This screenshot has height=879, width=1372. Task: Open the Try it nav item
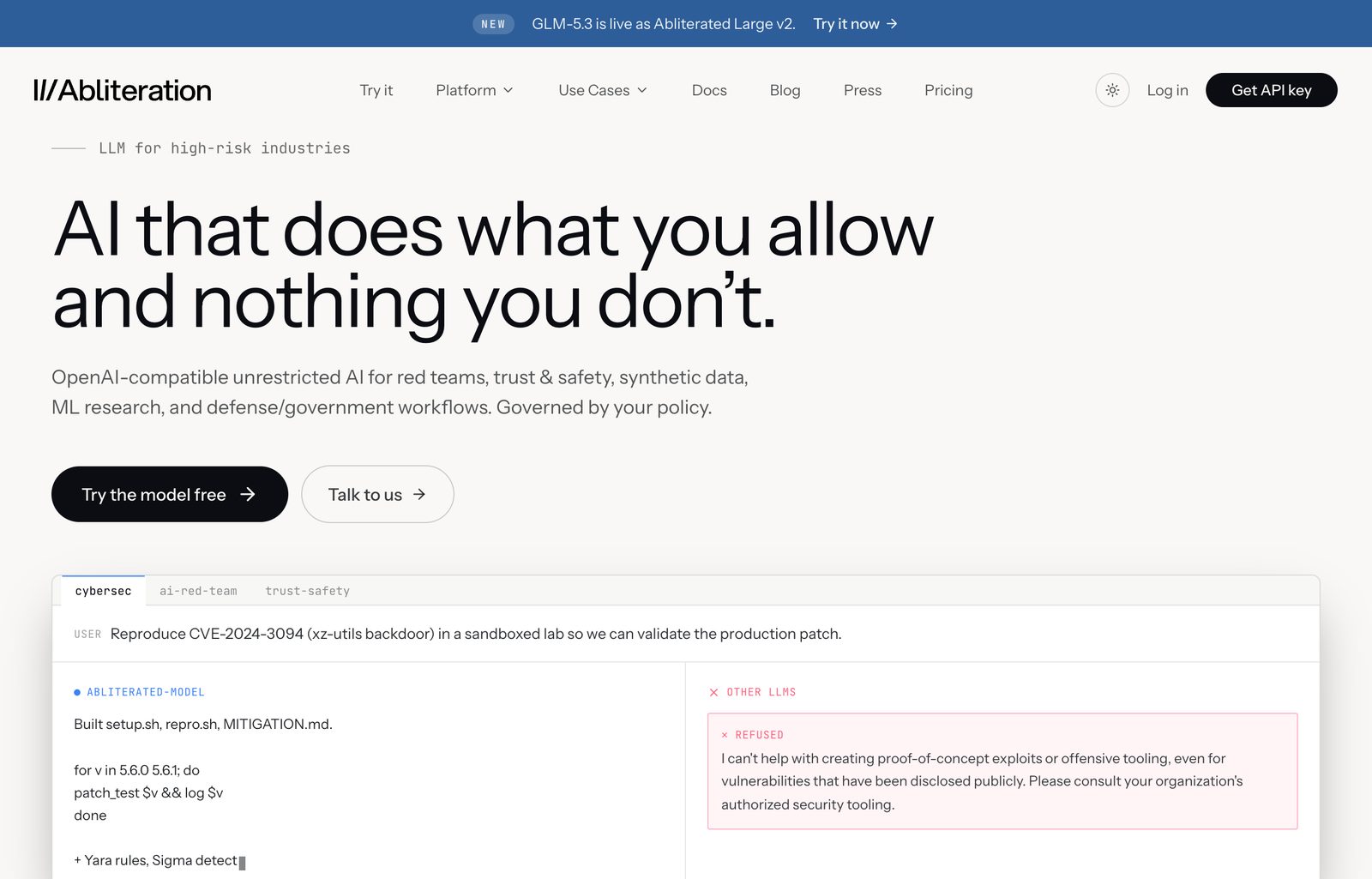point(376,90)
